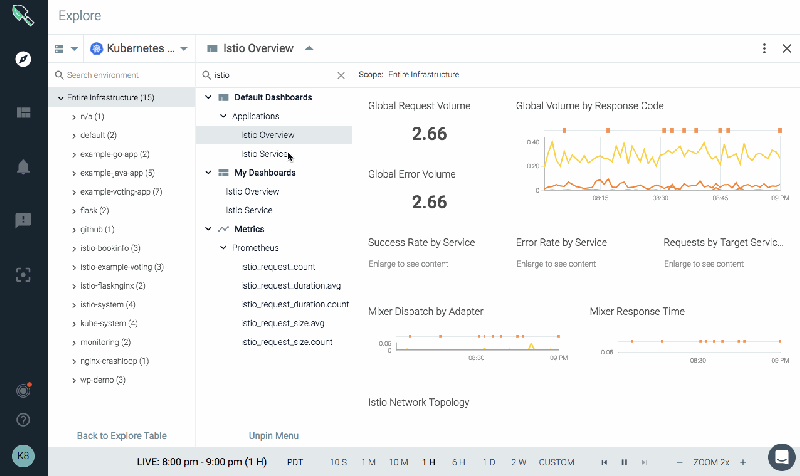Select the istio_request_duration.avg metric
Viewport: 800px width, 476px height.
click(x=292, y=286)
